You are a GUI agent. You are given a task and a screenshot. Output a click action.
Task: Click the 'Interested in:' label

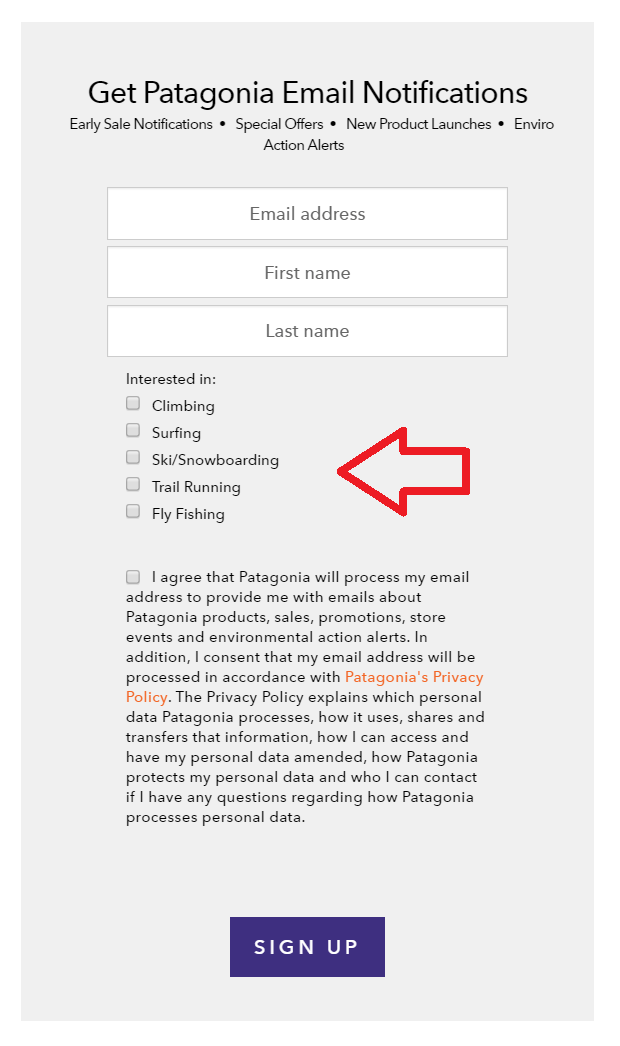coord(171,379)
